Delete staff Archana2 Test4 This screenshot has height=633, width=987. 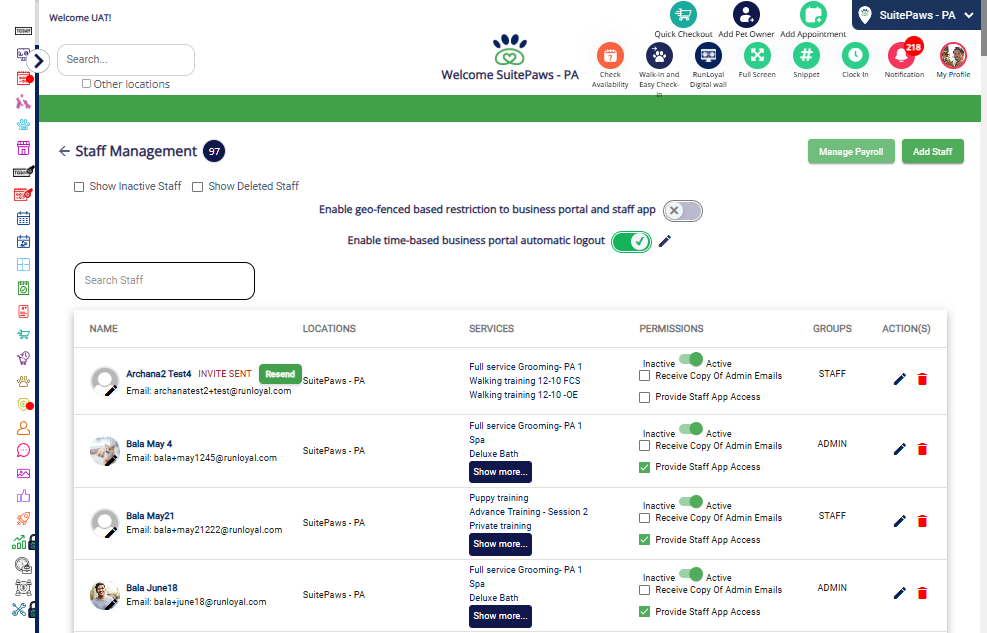pos(922,379)
